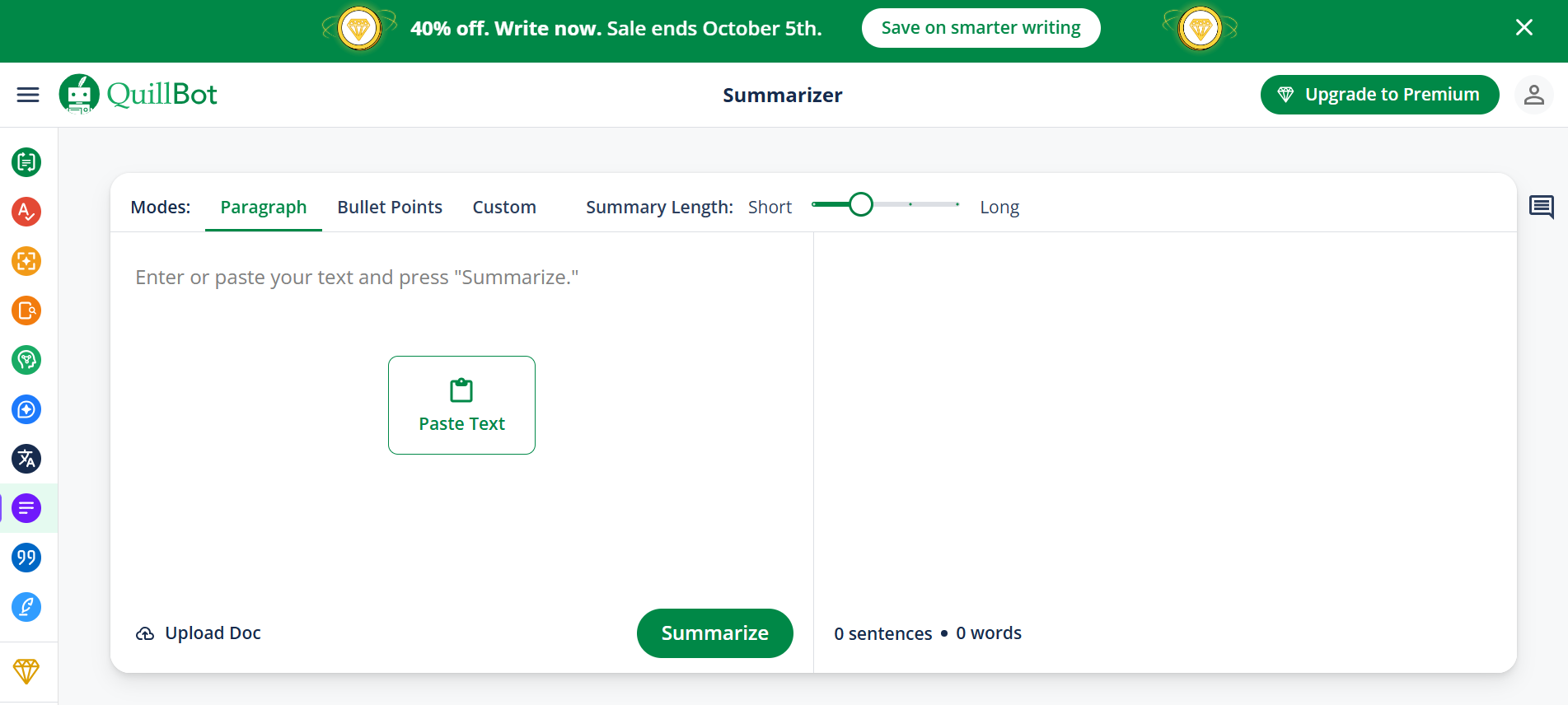The image size is (1568, 705).
Task: Switch to Bullet Points mode
Action: click(390, 207)
